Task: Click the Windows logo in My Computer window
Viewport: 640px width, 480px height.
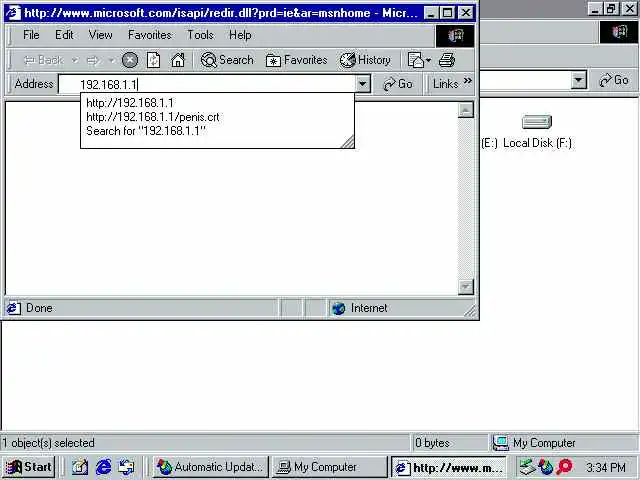Action: [x=619, y=32]
